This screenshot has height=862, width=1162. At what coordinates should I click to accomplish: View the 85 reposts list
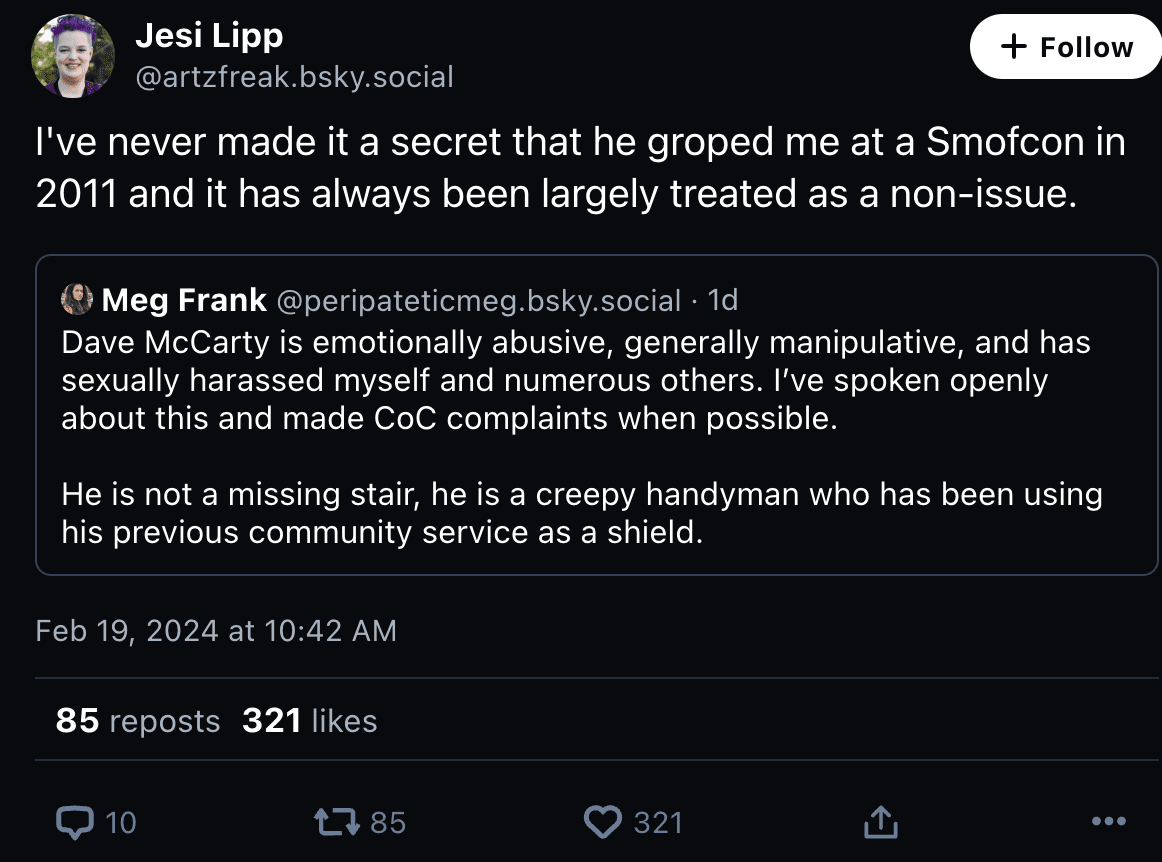pyautogui.click(x=137, y=721)
